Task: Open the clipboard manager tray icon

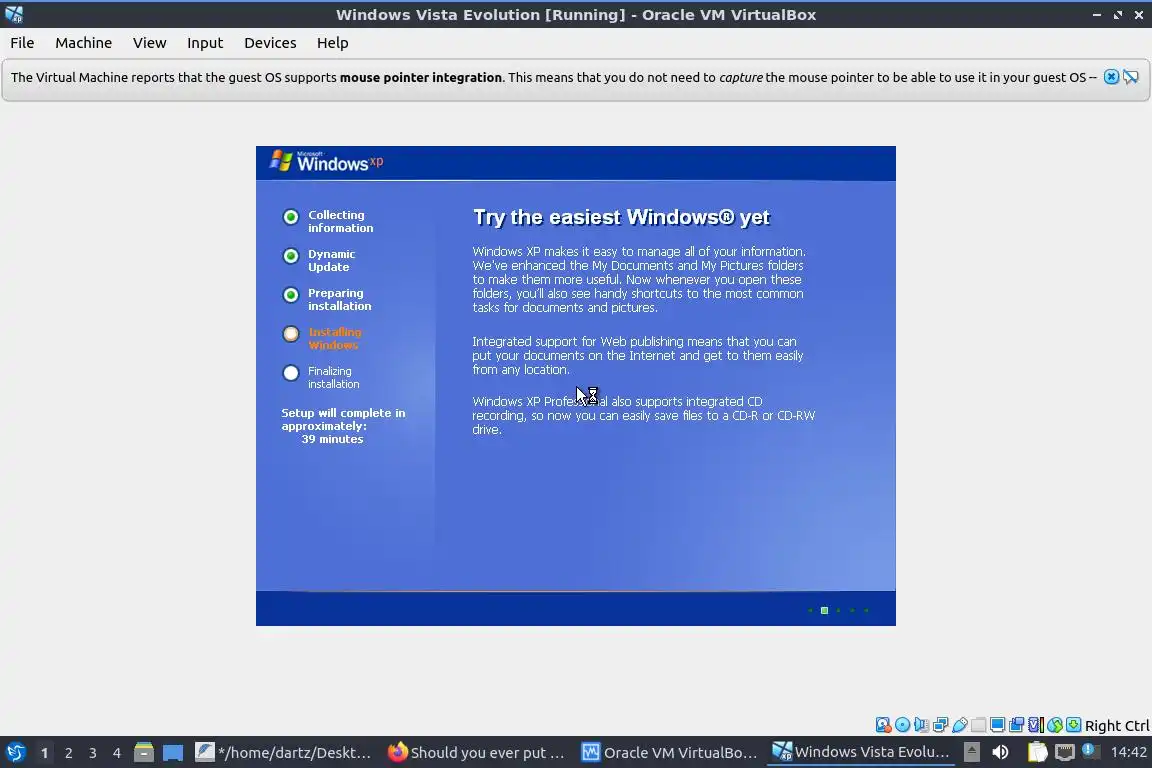Action: tap(1037, 752)
